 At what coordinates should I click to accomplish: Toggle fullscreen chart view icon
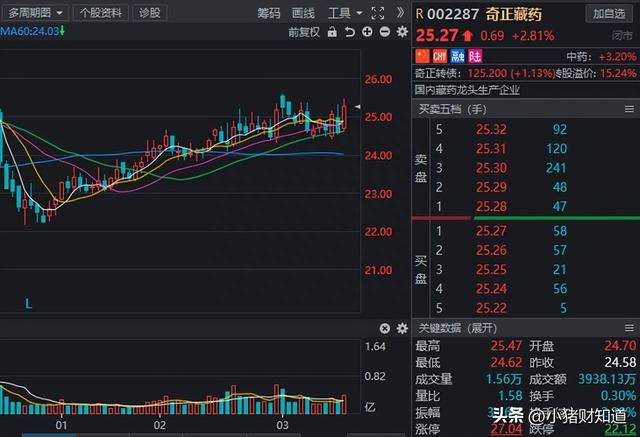click(x=378, y=13)
